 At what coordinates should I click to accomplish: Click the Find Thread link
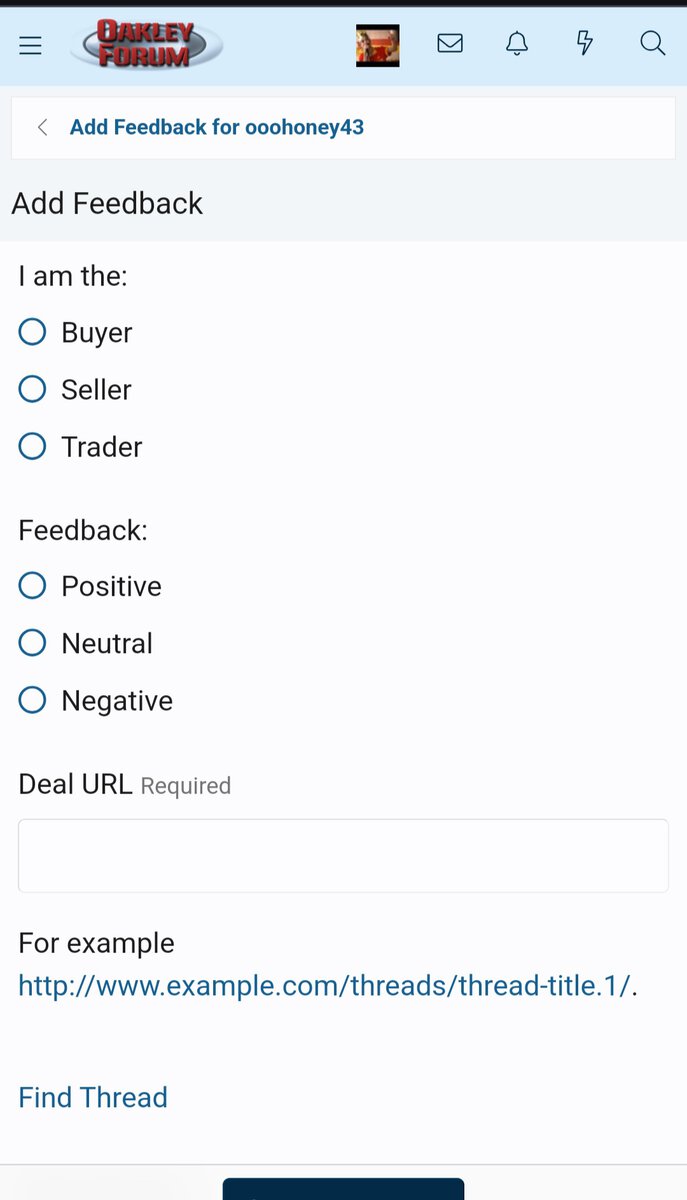pyautogui.click(x=92, y=1097)
